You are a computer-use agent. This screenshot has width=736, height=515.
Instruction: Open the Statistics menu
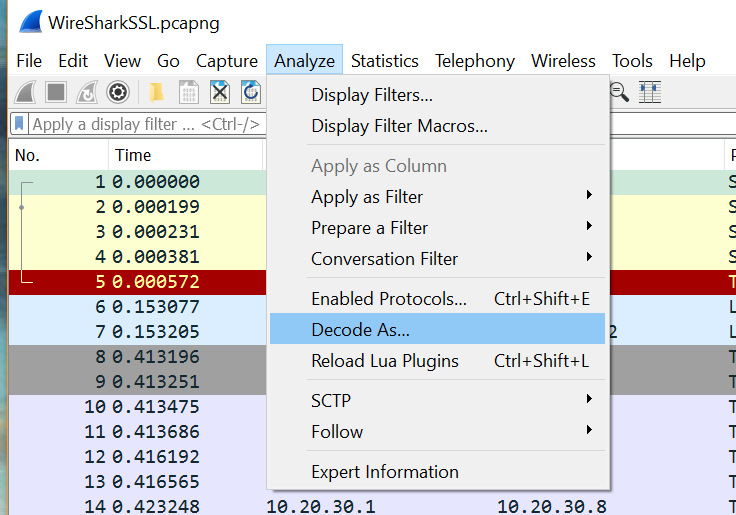384,61
